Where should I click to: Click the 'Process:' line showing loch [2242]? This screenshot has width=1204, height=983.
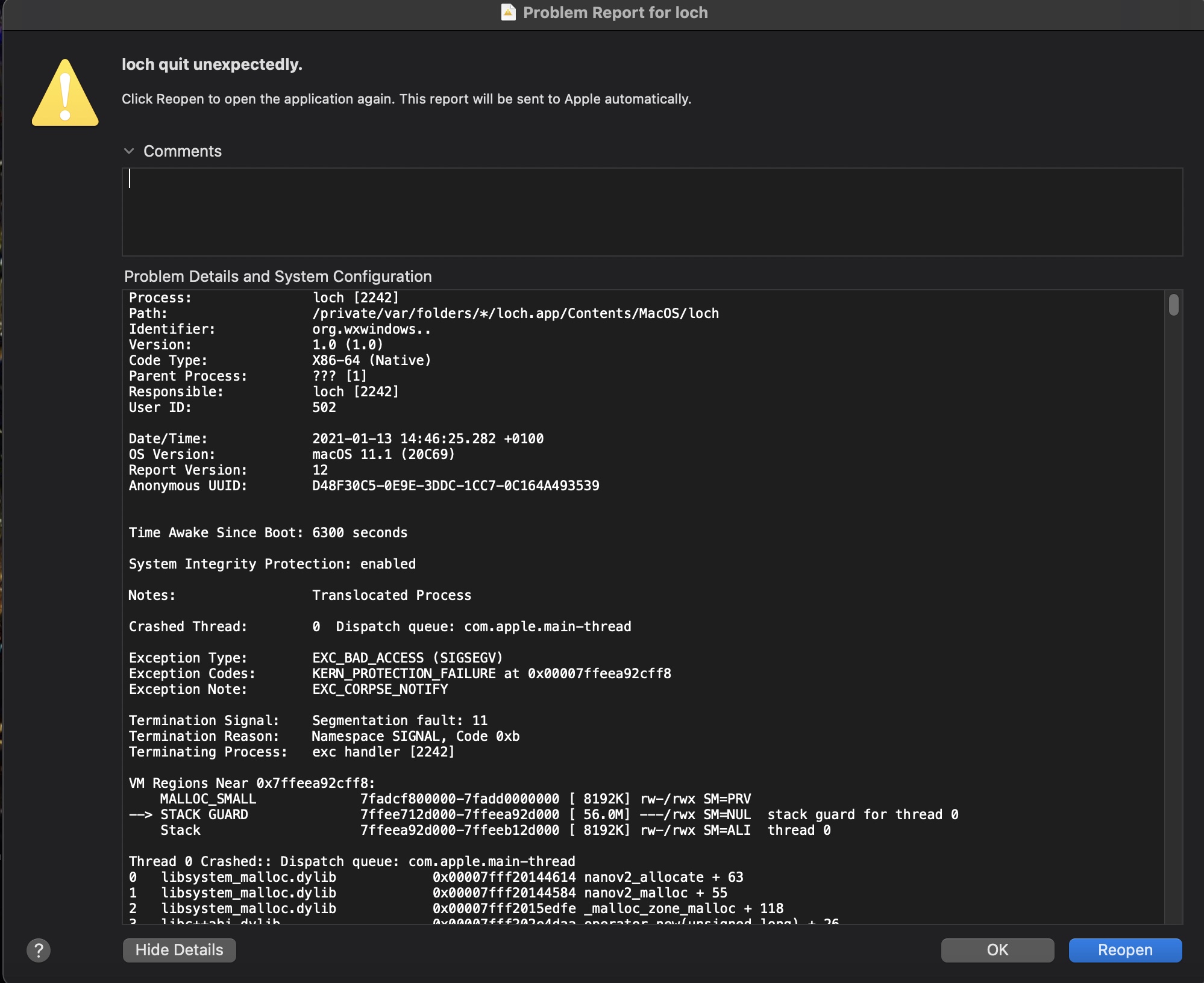264,298
